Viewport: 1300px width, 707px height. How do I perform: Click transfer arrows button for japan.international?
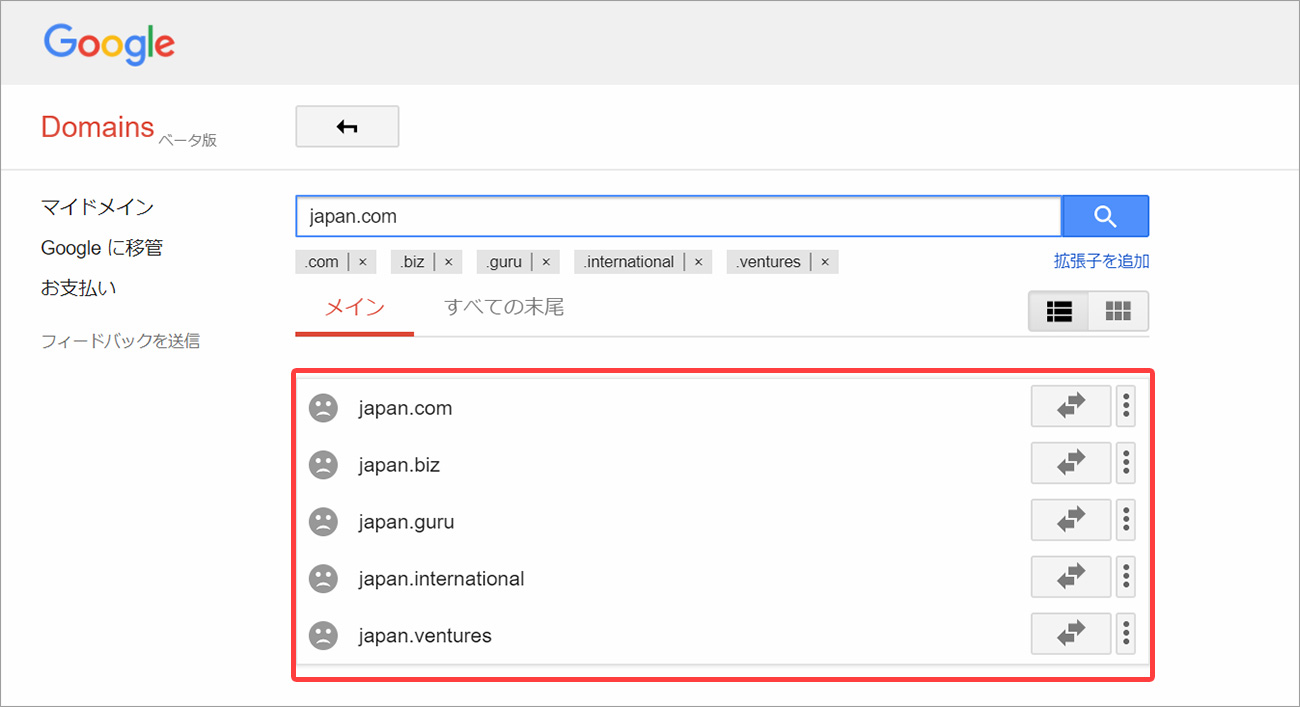click(x=1071, y=576)
